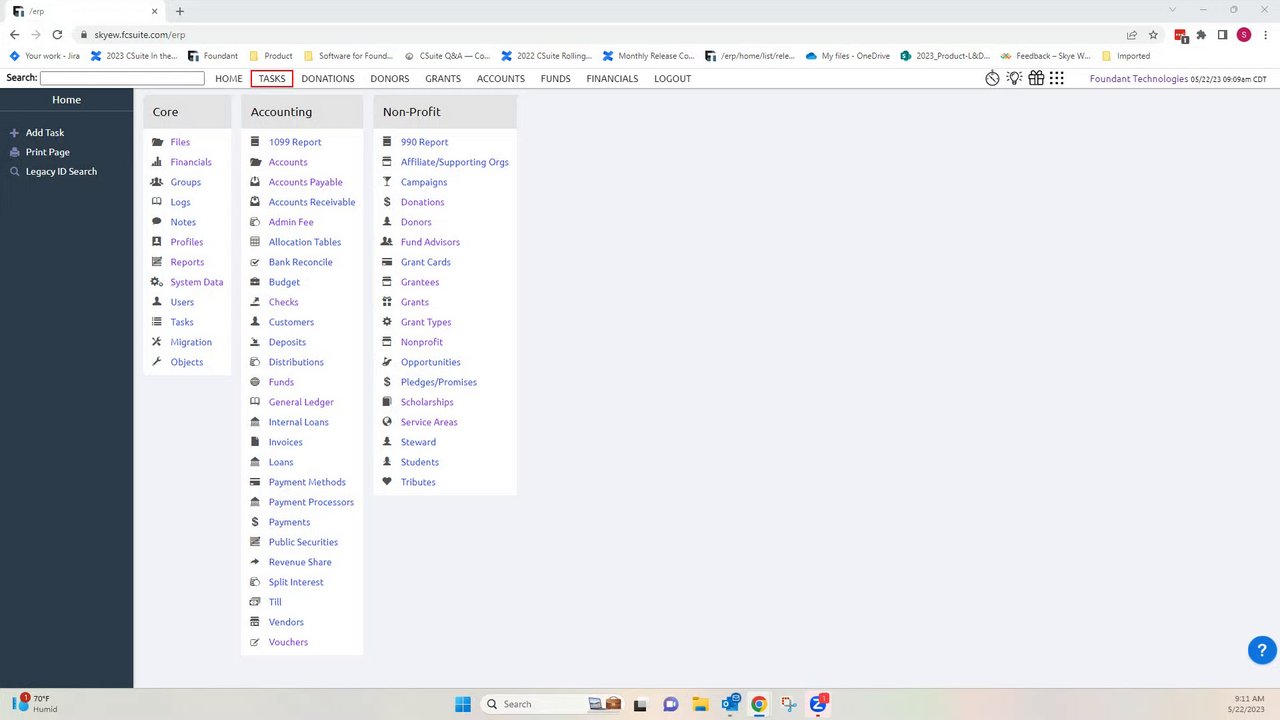Open the Users link under Core
This screenshot has height=720, width=1280.
coord(182,302)
